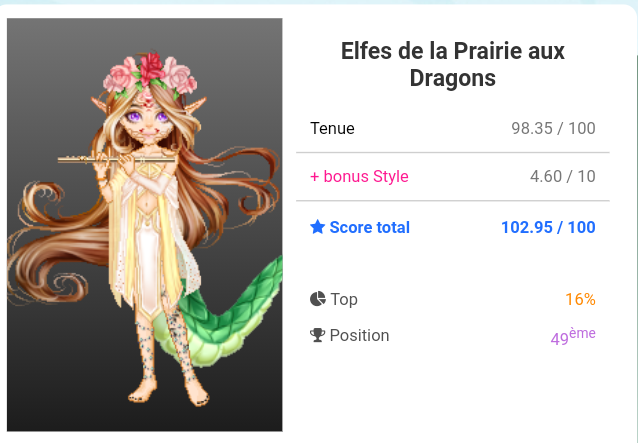
Task: Click the star icon beside Score total
Action: (318, 228)
